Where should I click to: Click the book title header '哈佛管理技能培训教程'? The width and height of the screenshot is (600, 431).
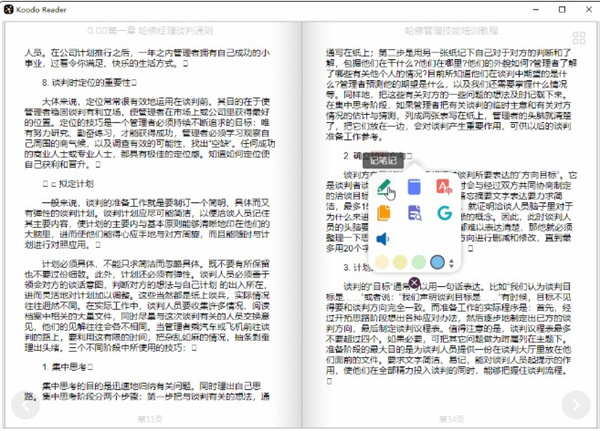pos(452,31)
